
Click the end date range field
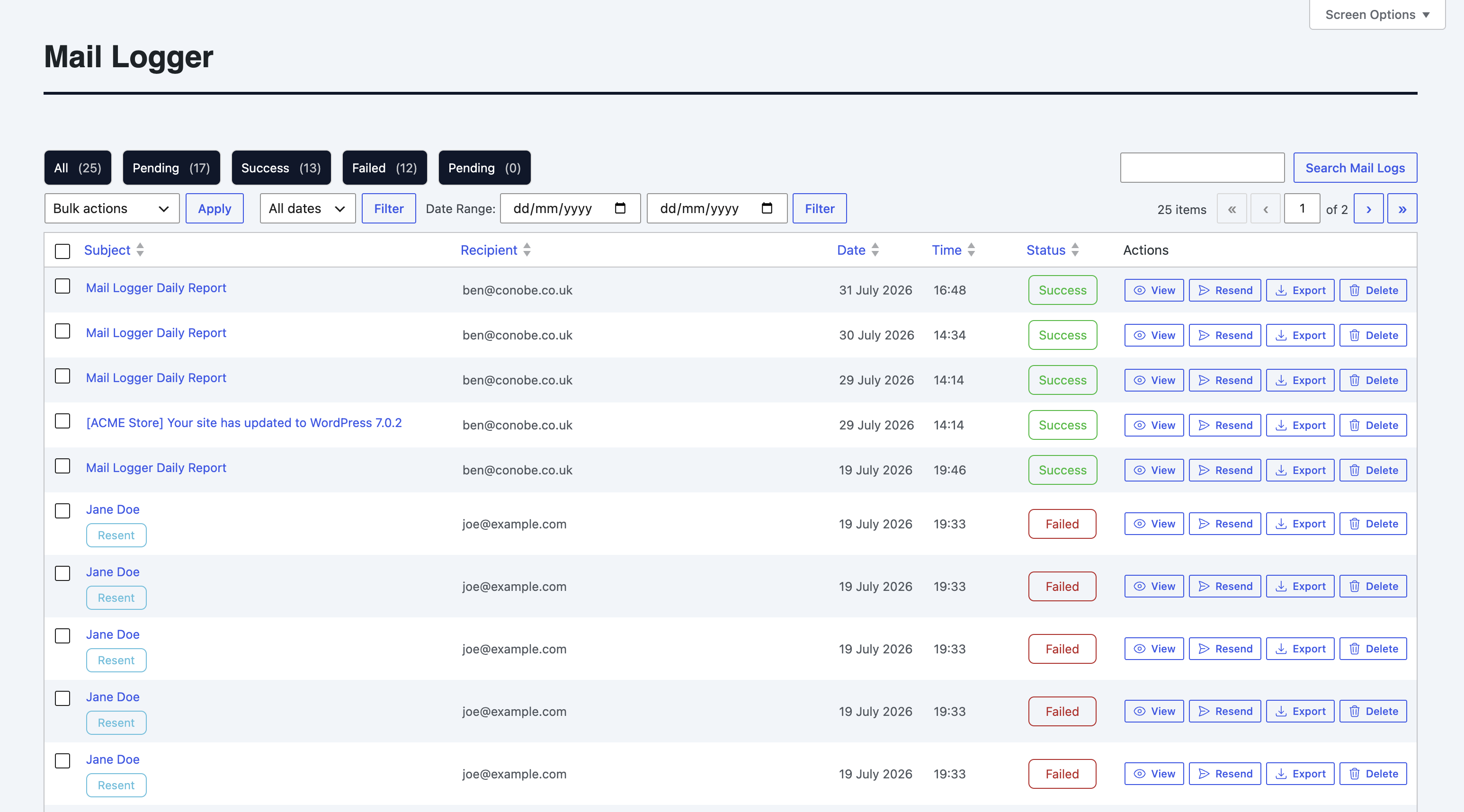click(x=717, y=208)
